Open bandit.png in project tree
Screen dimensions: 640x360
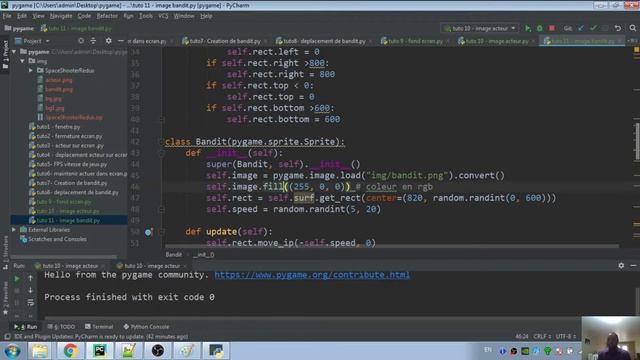pyautogui.click(x=59, y=89)
